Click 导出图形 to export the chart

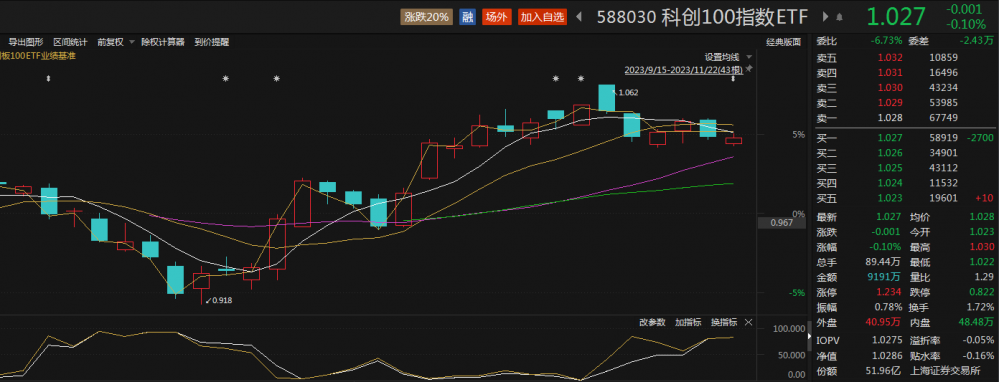pyautogui.click(x=25, y=43)
